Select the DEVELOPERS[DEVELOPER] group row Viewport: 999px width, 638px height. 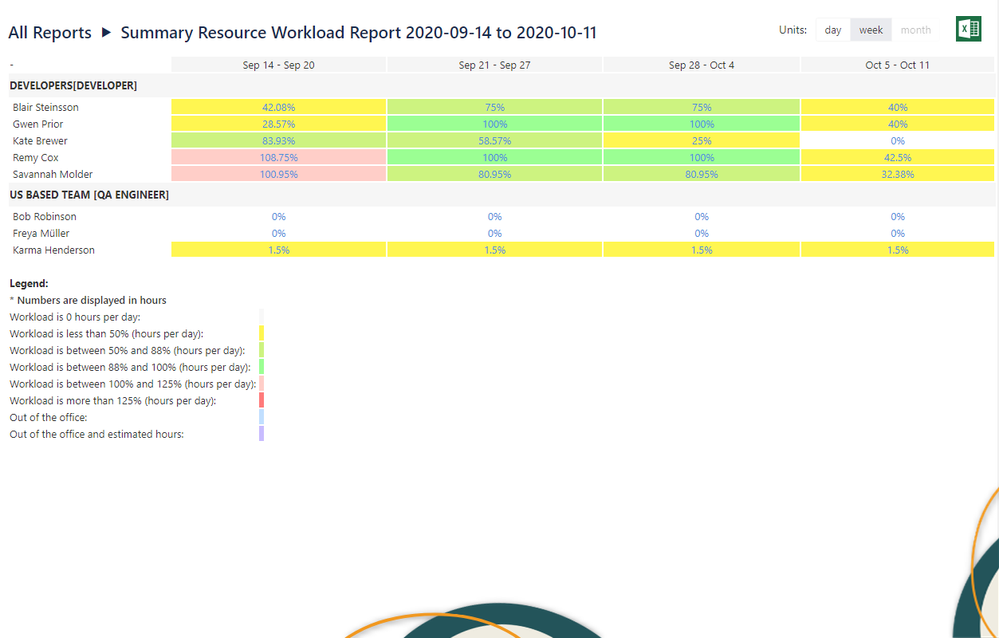[501, 85]
